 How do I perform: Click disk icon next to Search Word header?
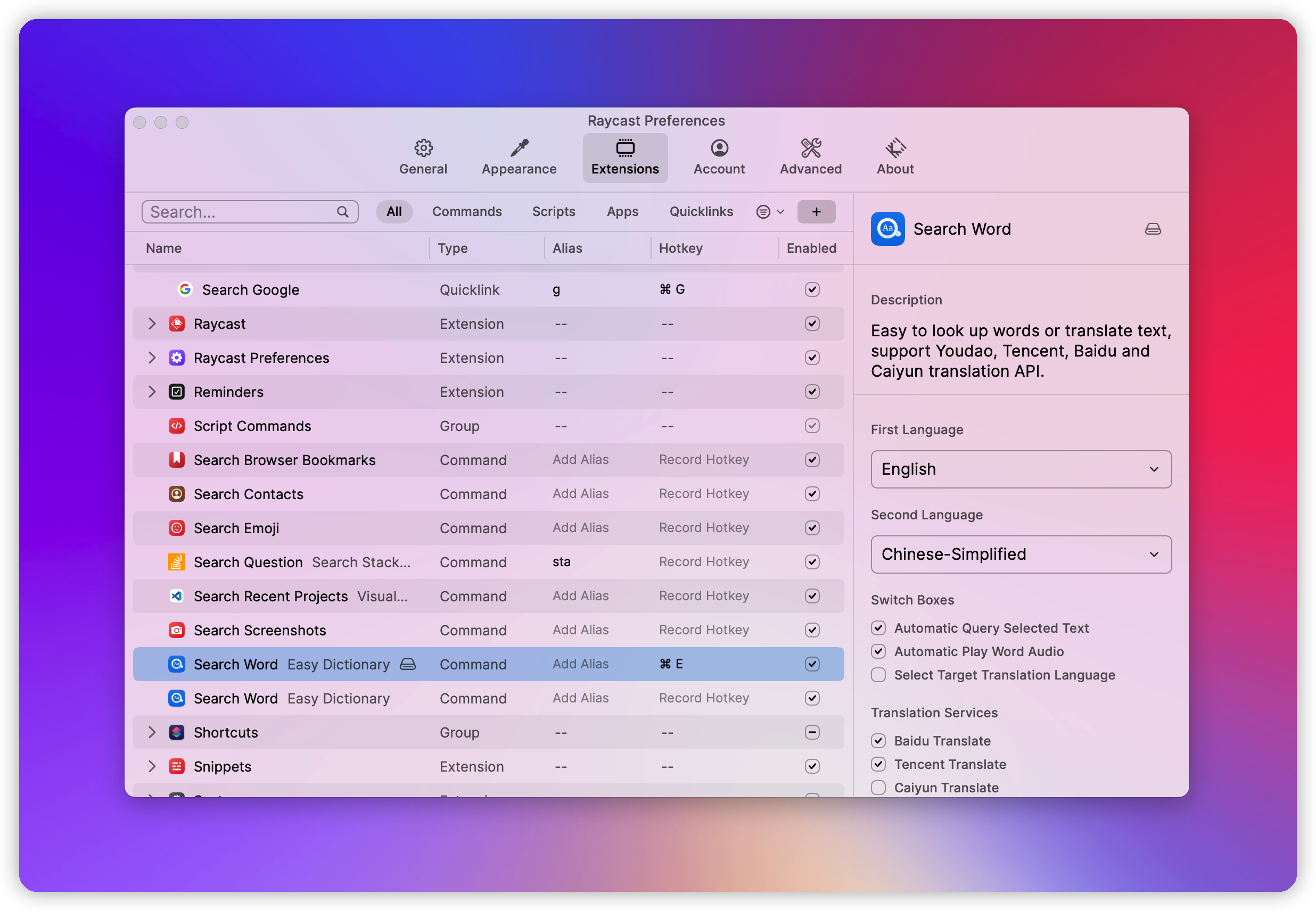point(1152,229)
